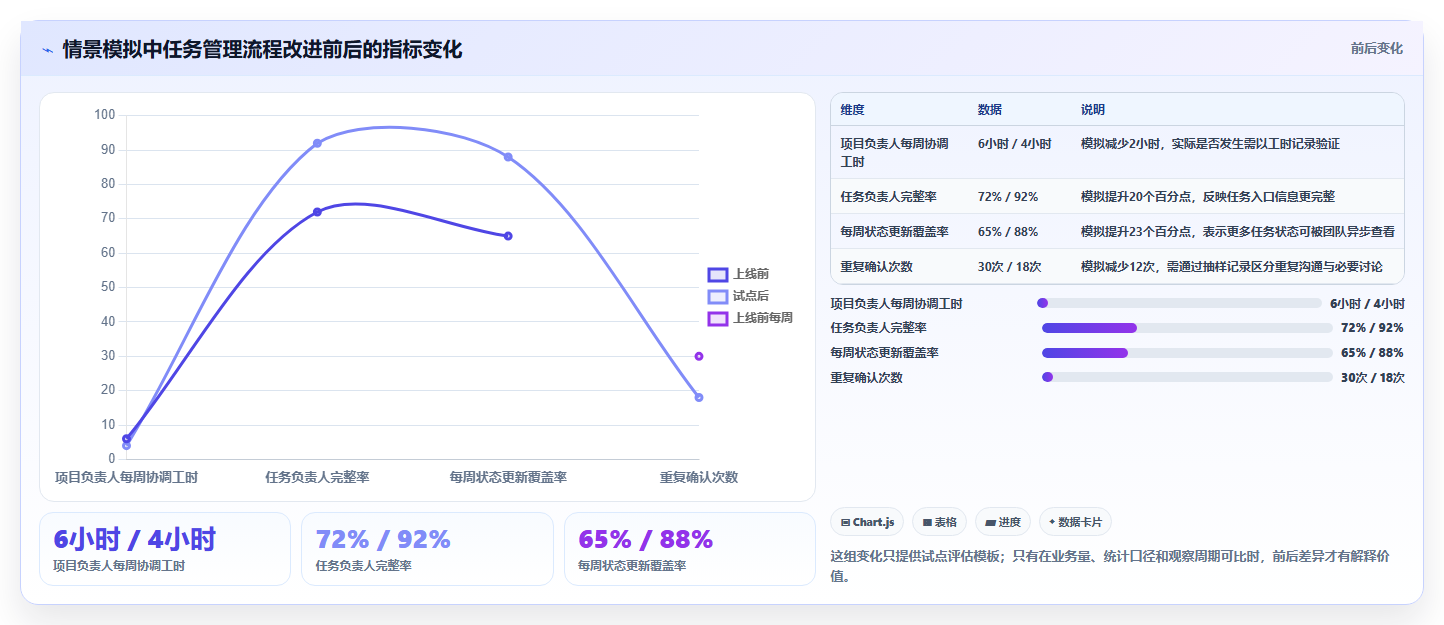
Task: Click the 试点后 data point at 88
Action: 508,157
